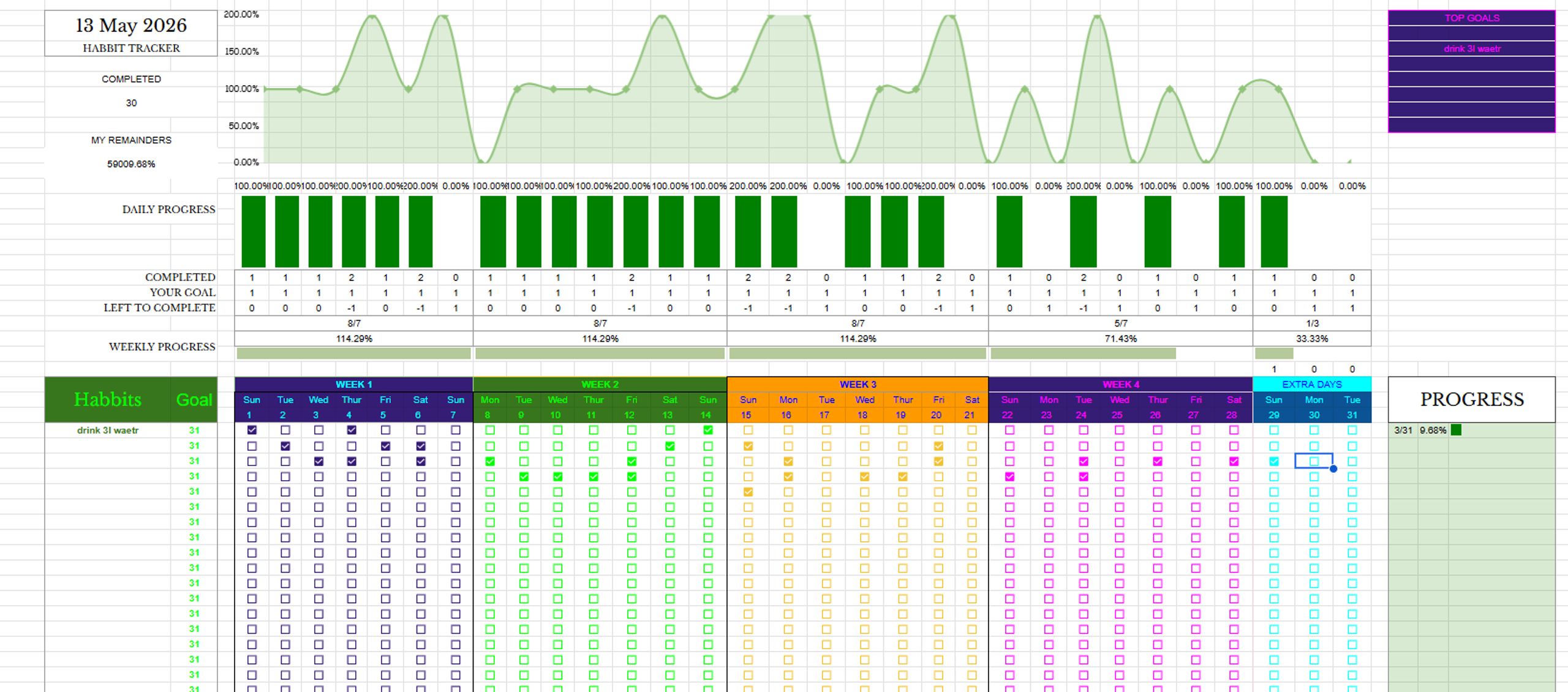Click the green bar next to 9.68%
Screen dimensions: 1568x692
[1456, 431]
